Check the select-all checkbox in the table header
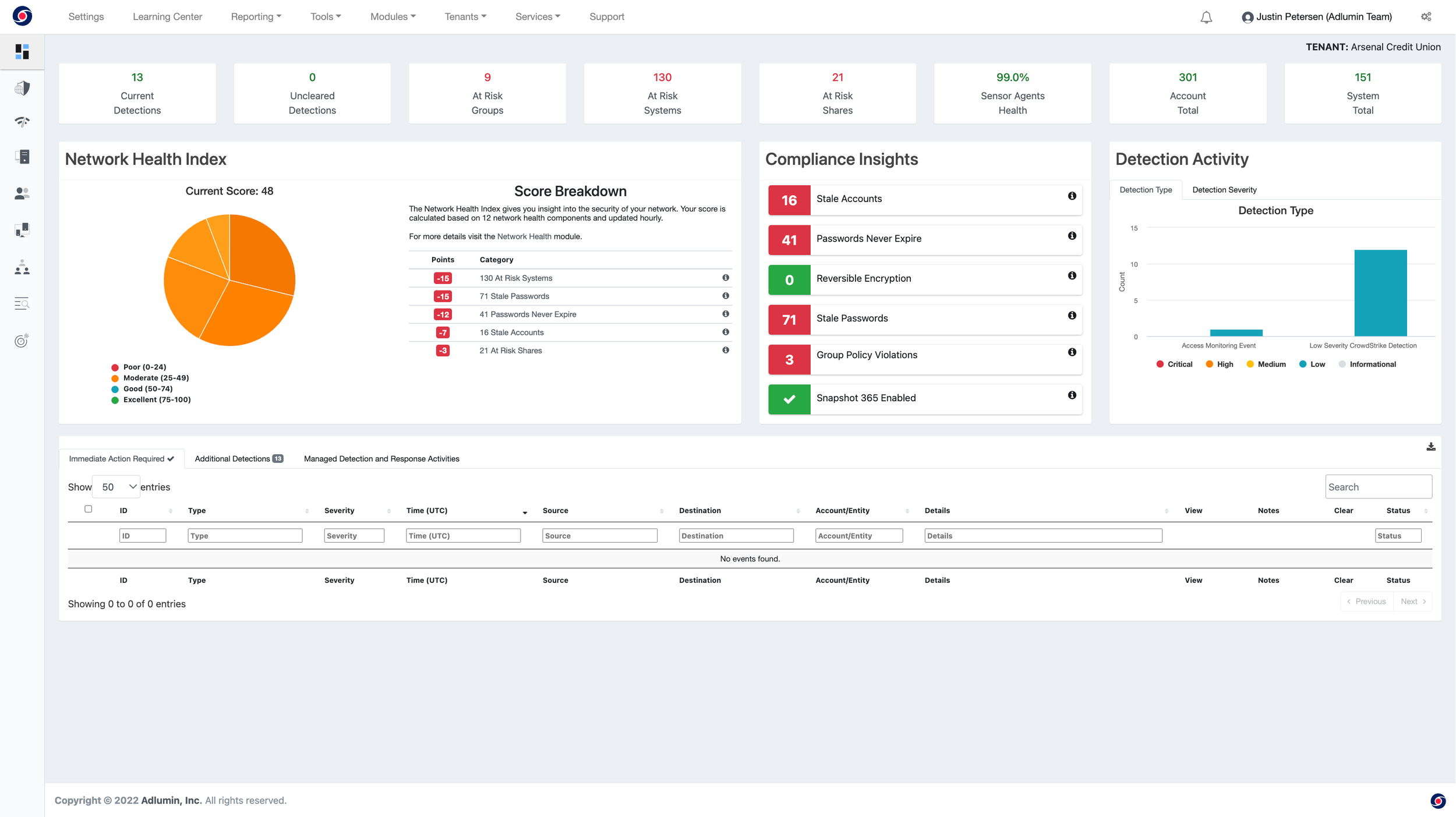The image size is (1456, 817). tap(88, 508)
